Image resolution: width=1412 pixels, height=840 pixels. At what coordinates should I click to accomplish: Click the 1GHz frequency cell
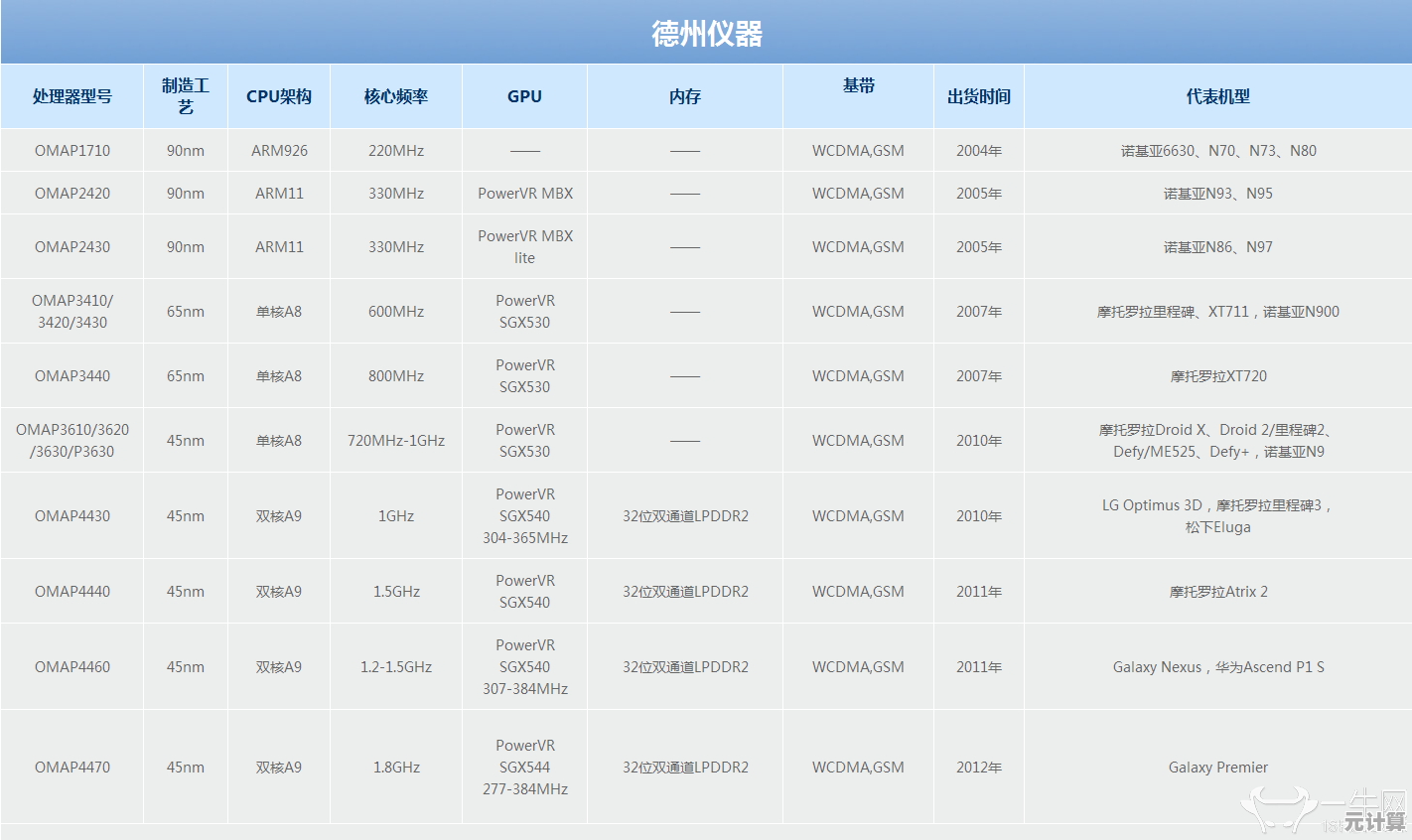tap(396, 516)
